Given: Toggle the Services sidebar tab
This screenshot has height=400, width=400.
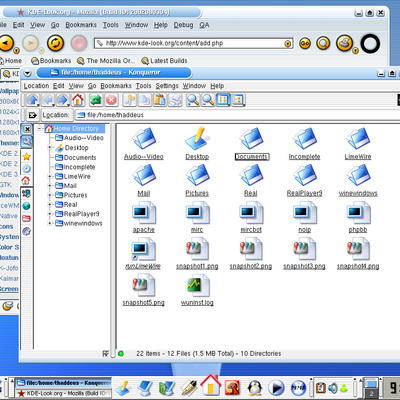Looking at the screenshot, I should click(27, 231).
